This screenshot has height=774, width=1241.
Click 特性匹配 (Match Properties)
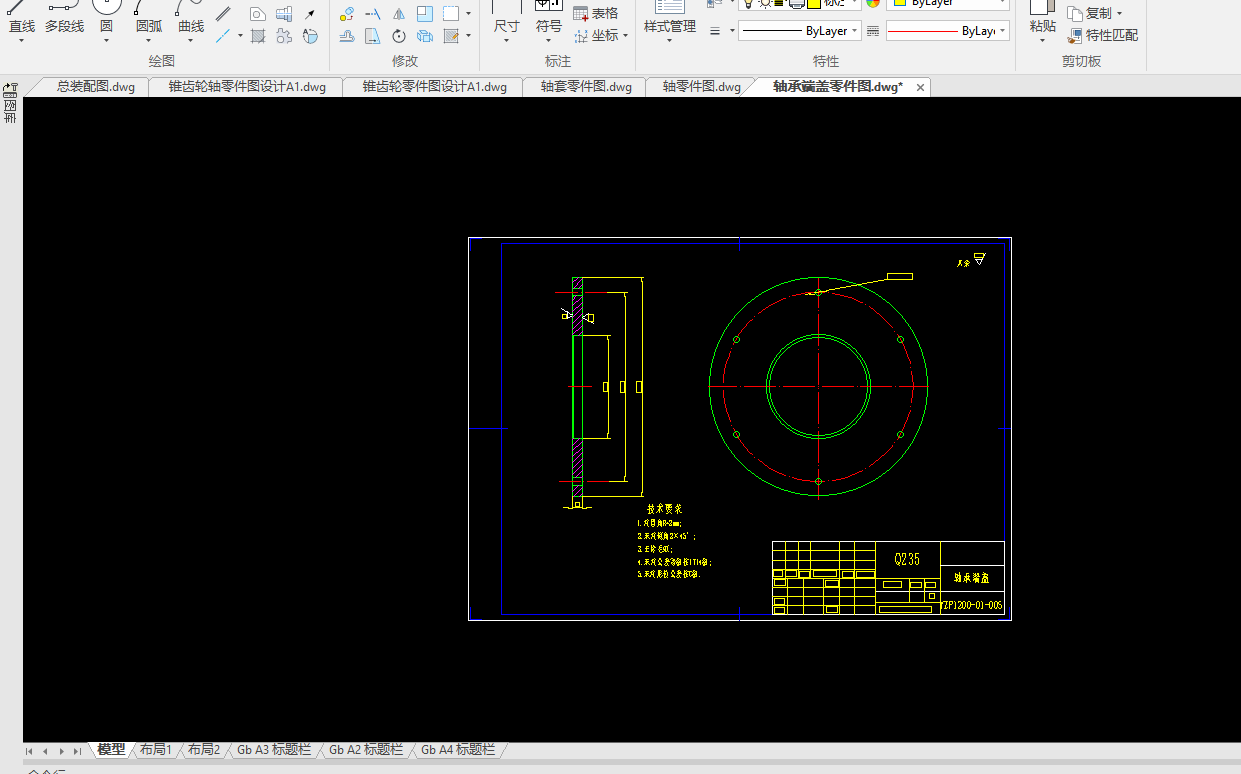pyautogui.click(x=1103, y=35)
